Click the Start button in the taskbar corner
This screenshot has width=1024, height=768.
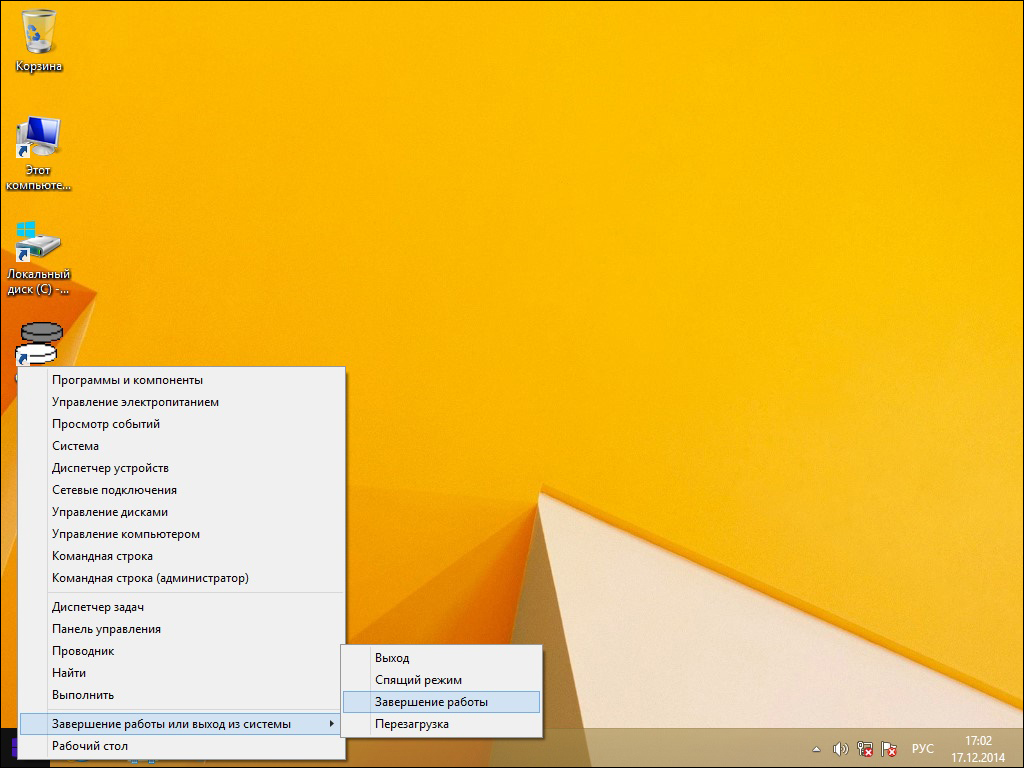[x=8, y=748]
